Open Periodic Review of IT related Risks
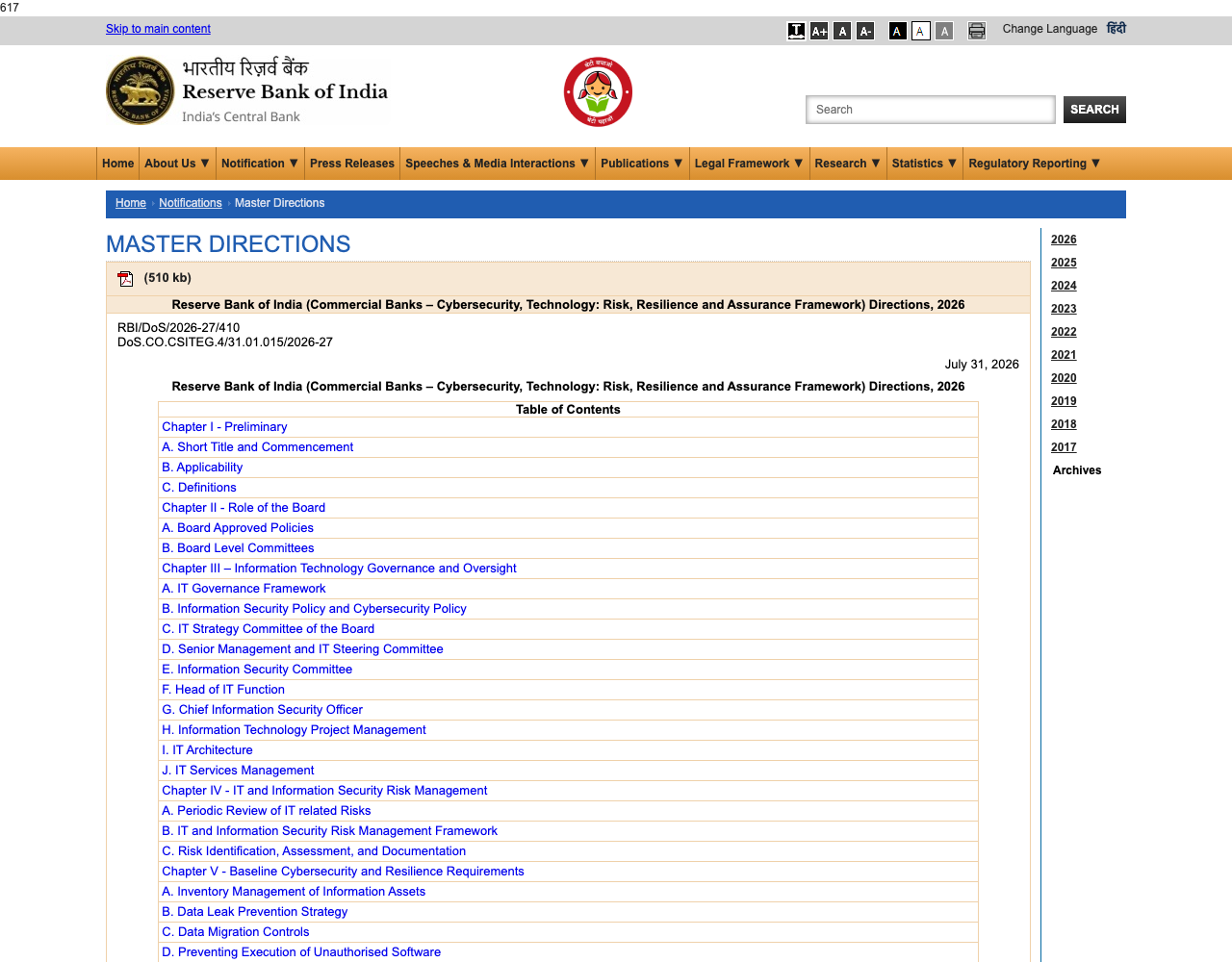 coord(266,811)
